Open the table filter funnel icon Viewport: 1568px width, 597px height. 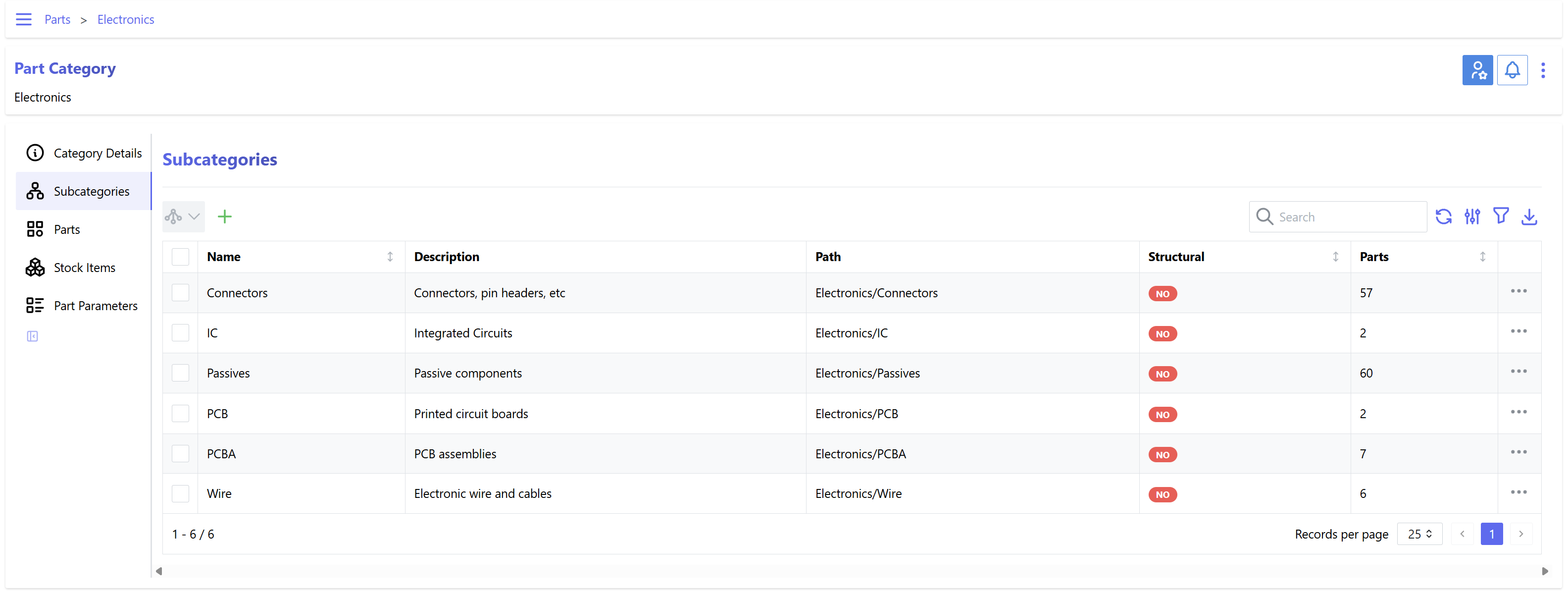[x=1501, y=216]
